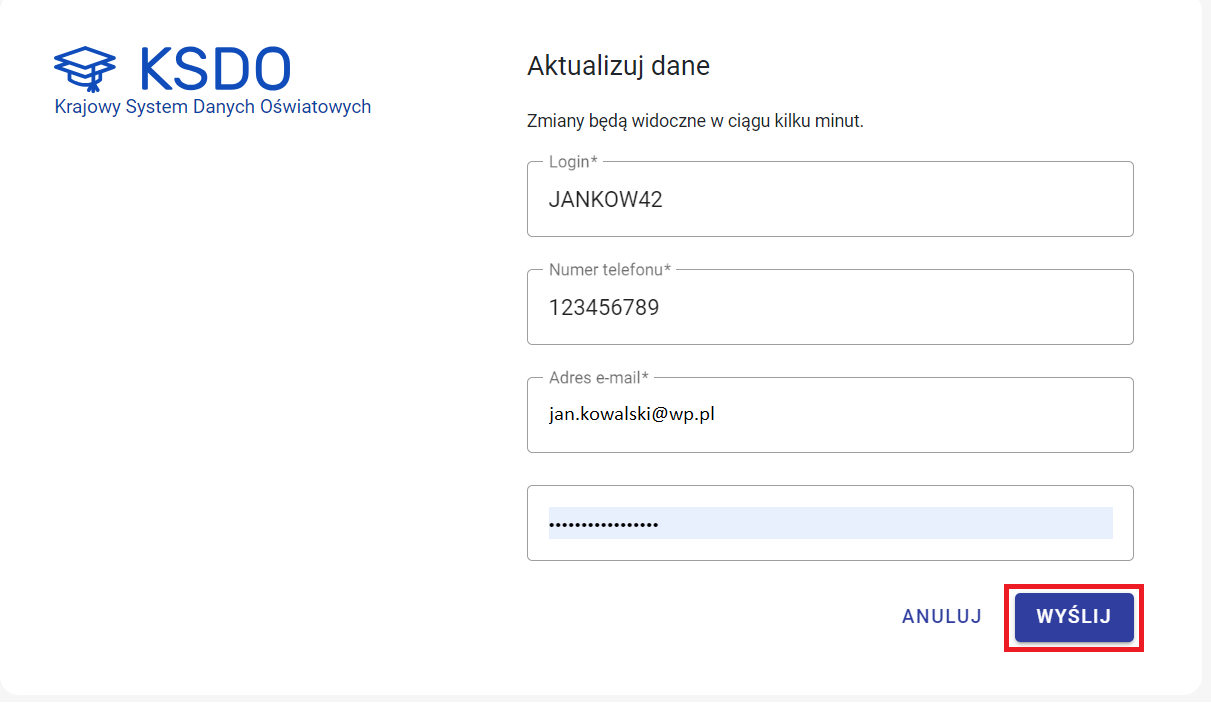Screen dimensions: 1211x704
Task: Click the Krajowy System Danych Oświatowych subtitle
Action: (213, 107)
